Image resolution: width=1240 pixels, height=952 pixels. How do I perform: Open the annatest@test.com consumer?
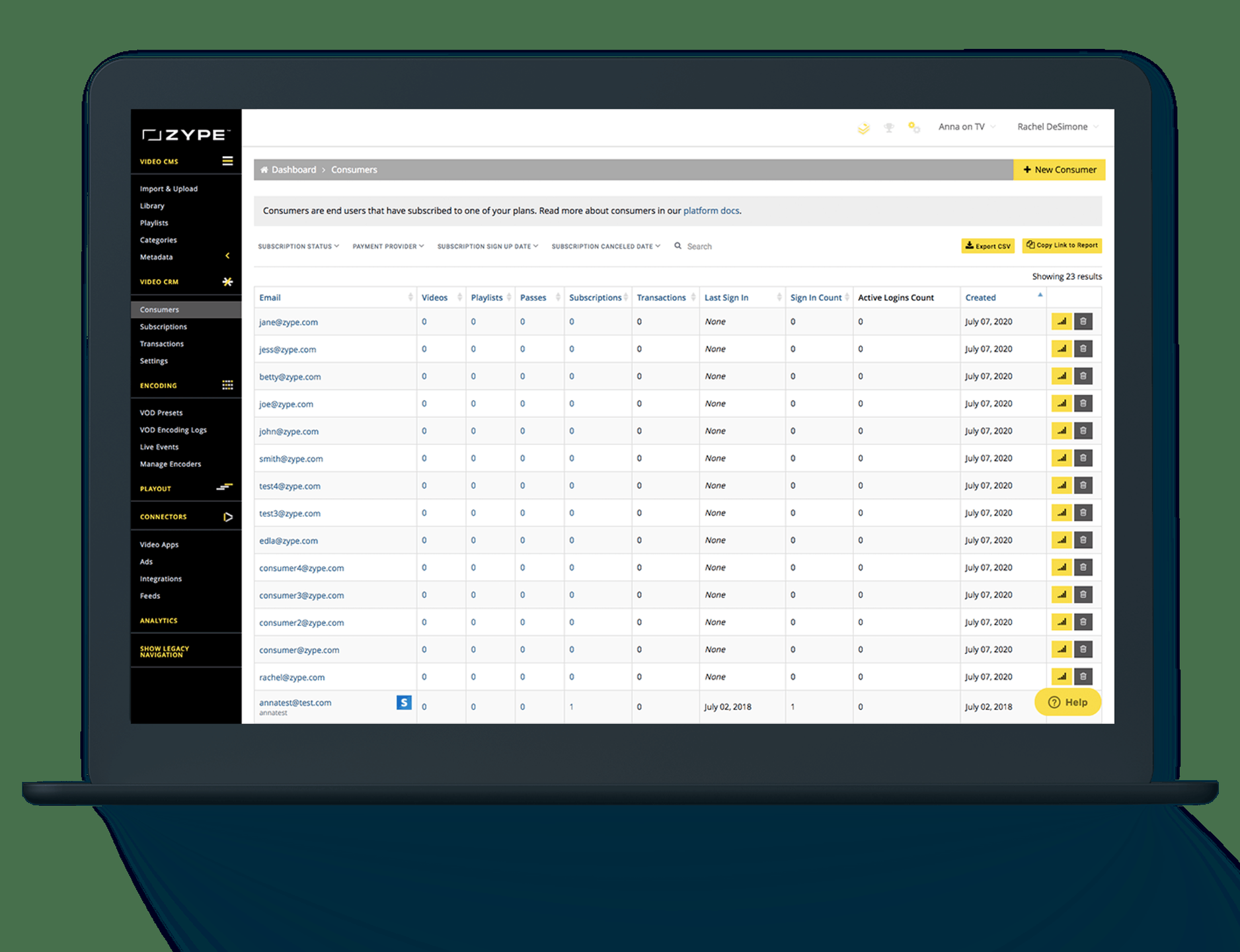coord(295,703)
